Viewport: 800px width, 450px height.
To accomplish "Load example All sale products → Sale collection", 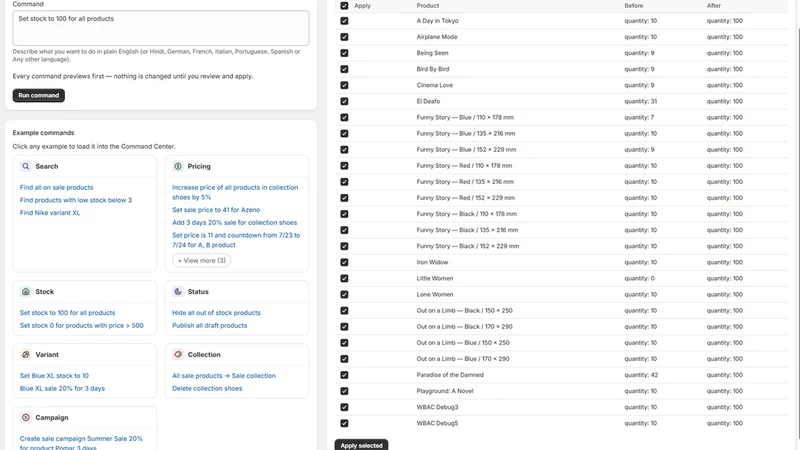I will [224, 376].
